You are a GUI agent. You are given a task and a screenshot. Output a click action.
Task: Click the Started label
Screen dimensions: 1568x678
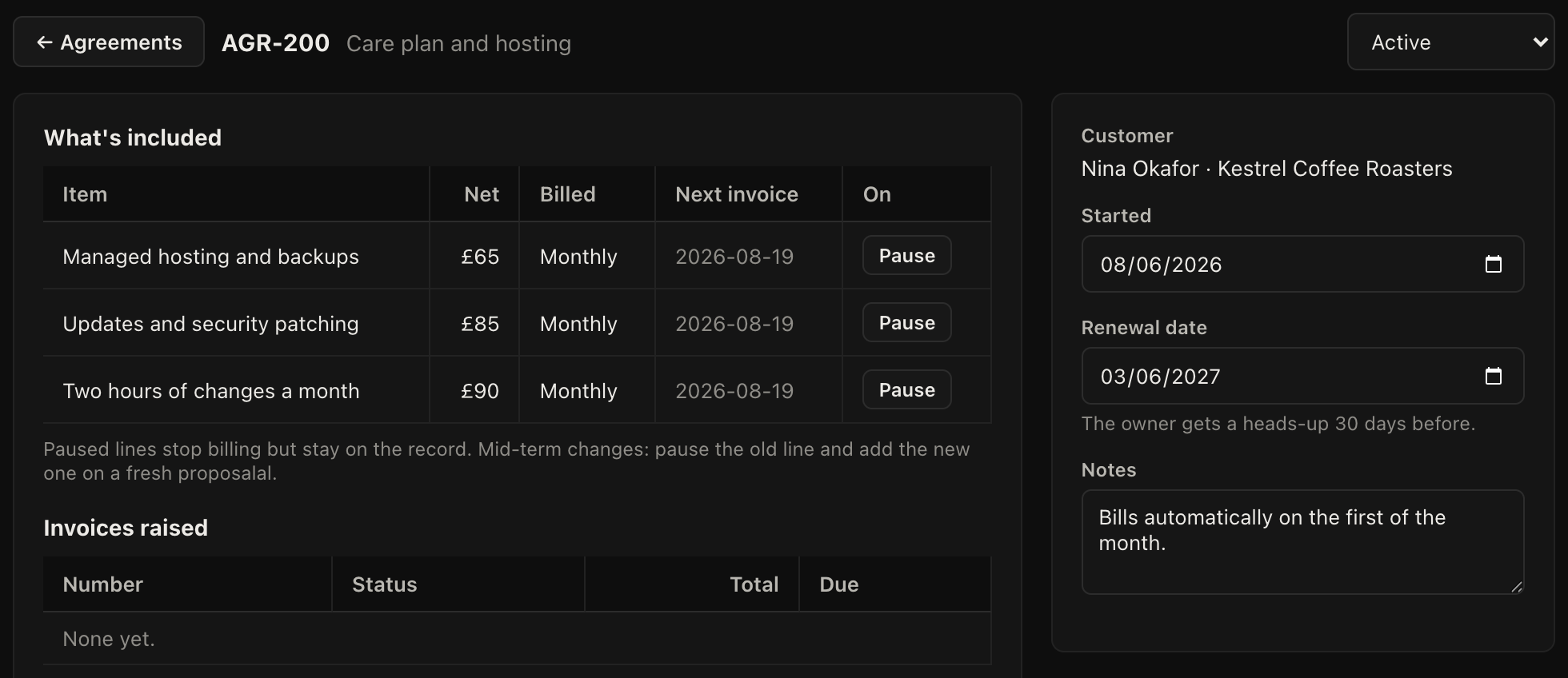[x=1116, y=216]
